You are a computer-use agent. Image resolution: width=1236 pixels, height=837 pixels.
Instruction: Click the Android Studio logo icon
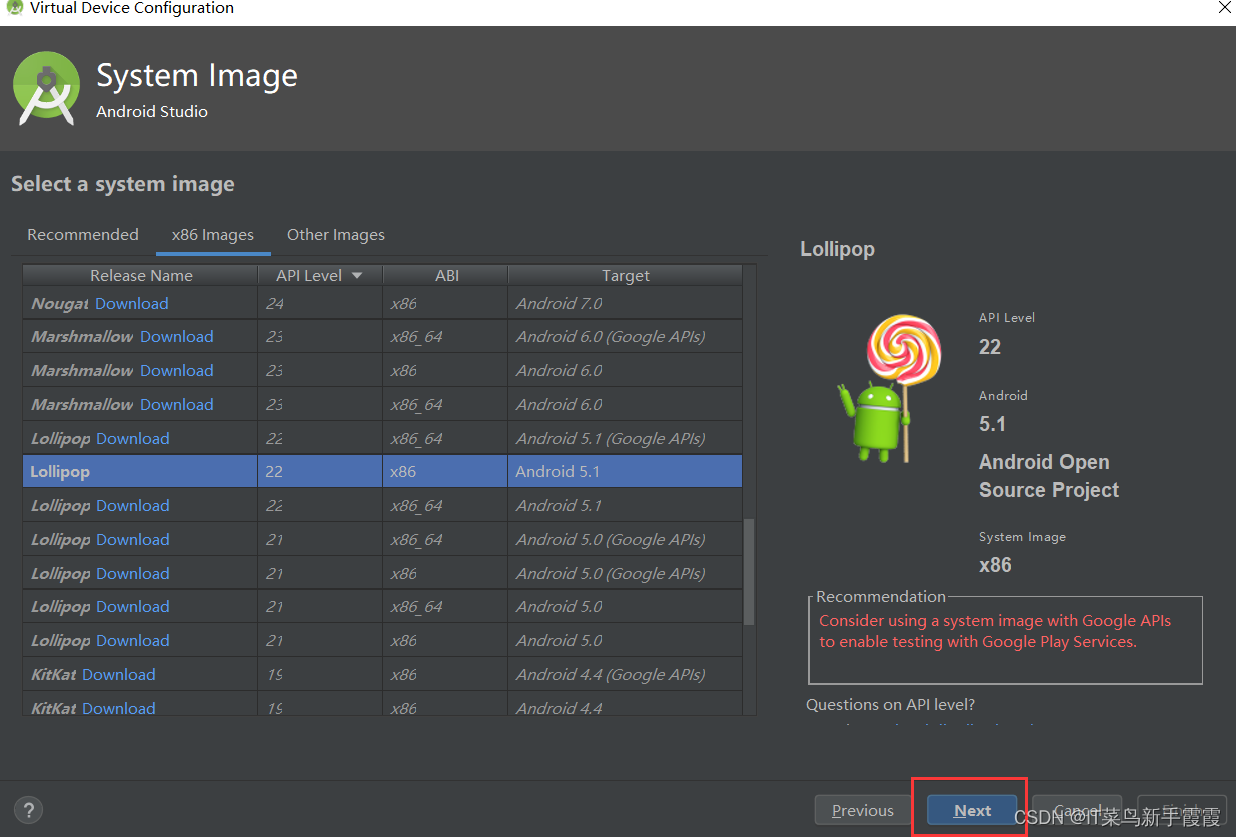pyautogui.click(x=46, y=87)
